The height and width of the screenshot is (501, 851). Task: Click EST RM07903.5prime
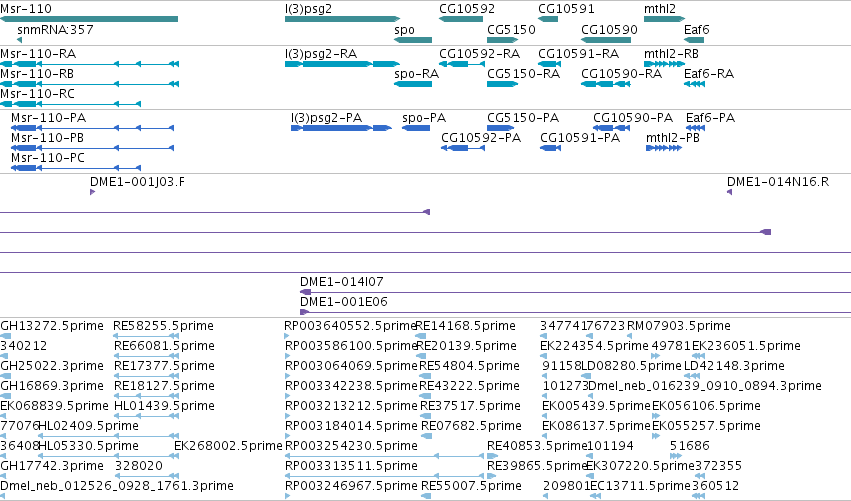(x=679, y=326)
